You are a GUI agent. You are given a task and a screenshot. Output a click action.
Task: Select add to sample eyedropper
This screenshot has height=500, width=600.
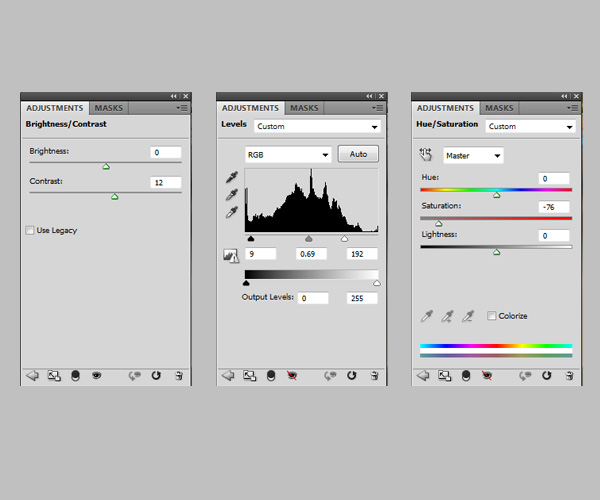(x=447, y=316)
